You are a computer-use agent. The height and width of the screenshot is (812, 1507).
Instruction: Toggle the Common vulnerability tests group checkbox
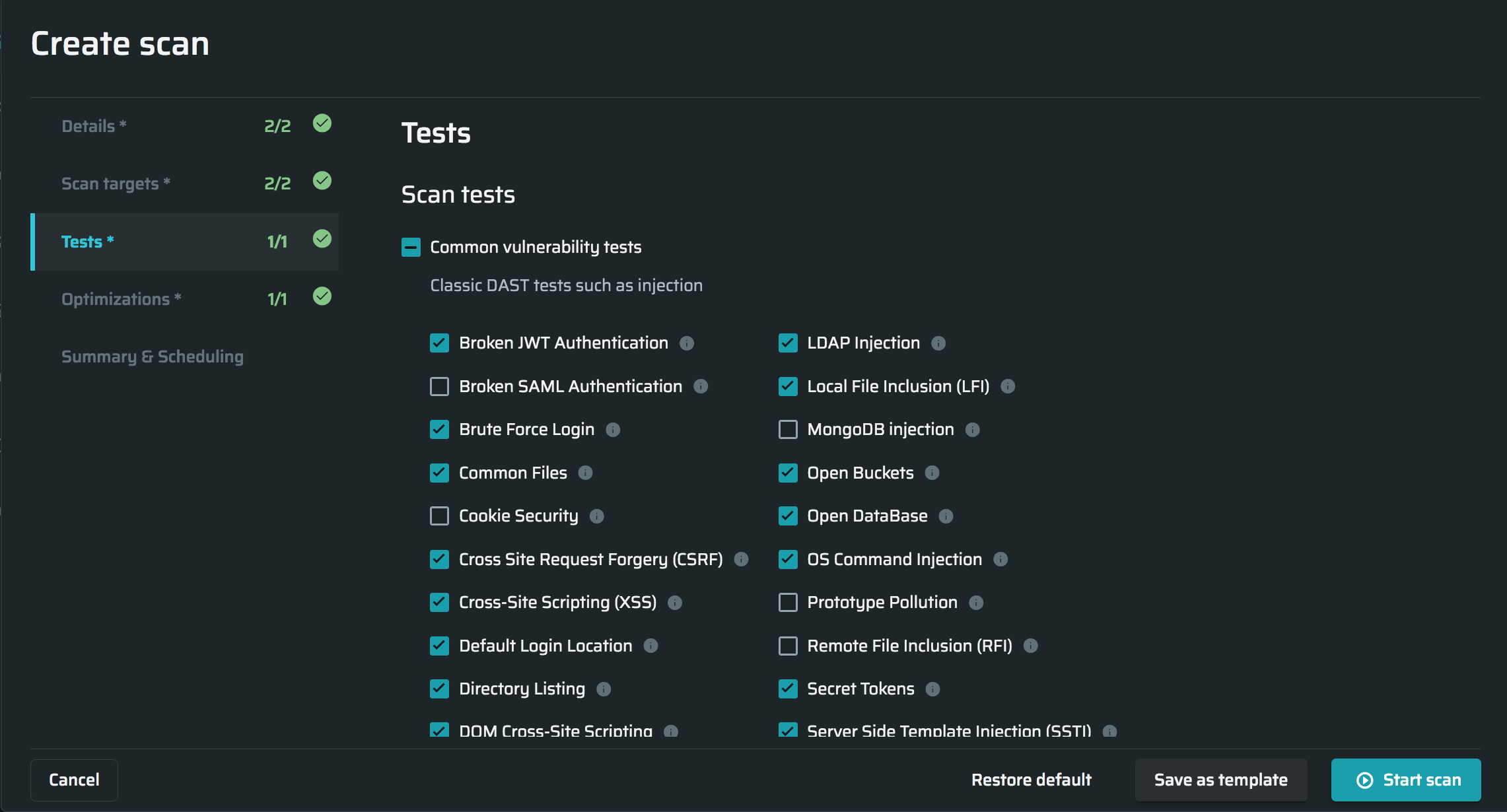click(411, 248)
